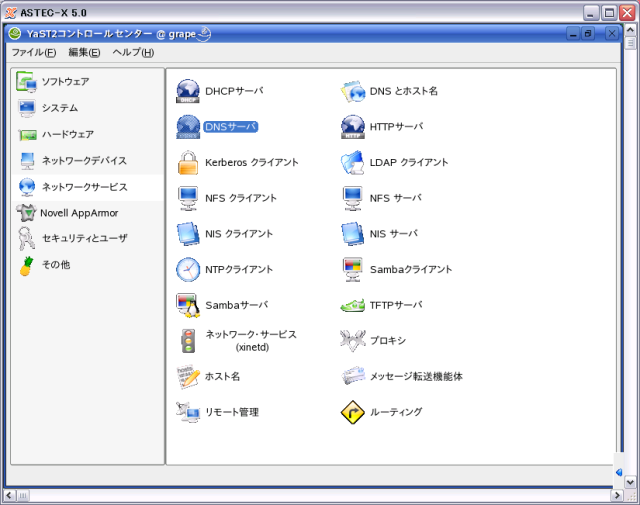The width and height of the screenshot is (640, 505).
Task: Click the リモート管理 label
Action: (x=232, y=412)
